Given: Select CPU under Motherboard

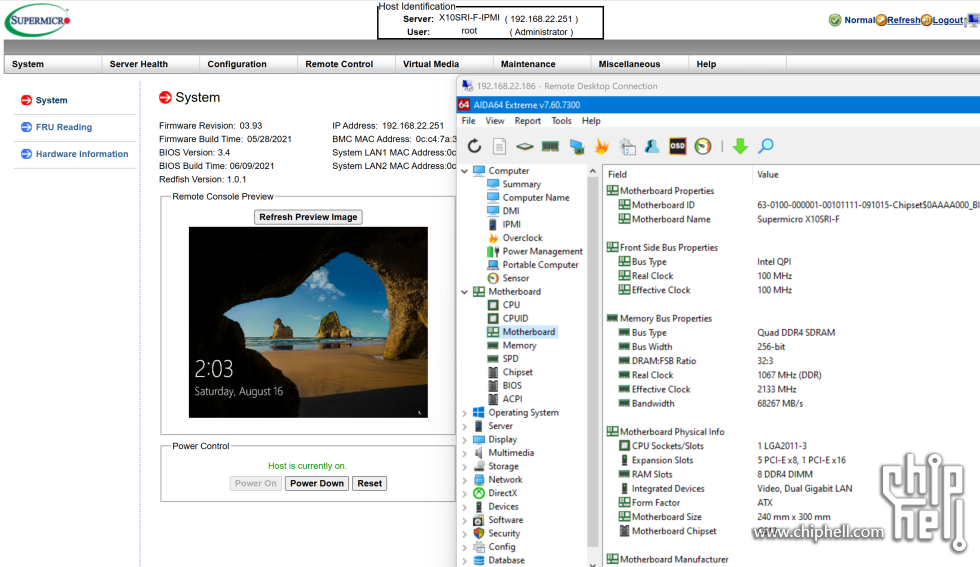Looking at the screenshot, I should coord(511,305).
